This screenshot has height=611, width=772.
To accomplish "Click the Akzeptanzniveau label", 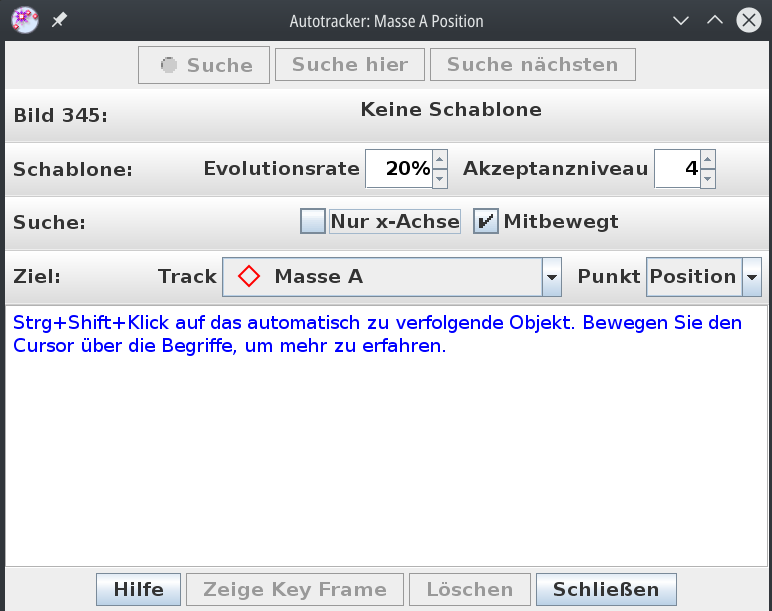I will (555, 168).
